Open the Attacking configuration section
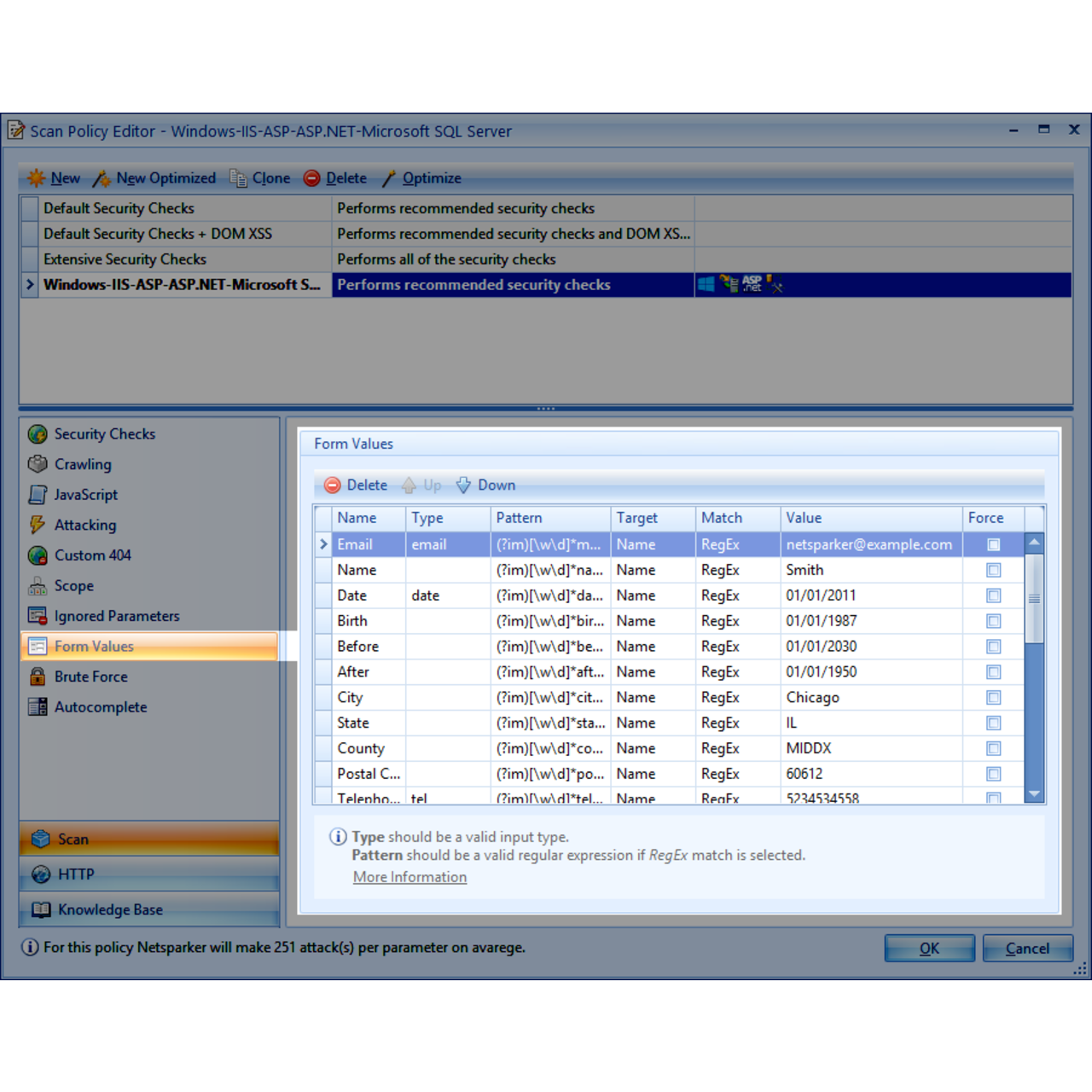1092x1092 pixels. coord(84,525)
